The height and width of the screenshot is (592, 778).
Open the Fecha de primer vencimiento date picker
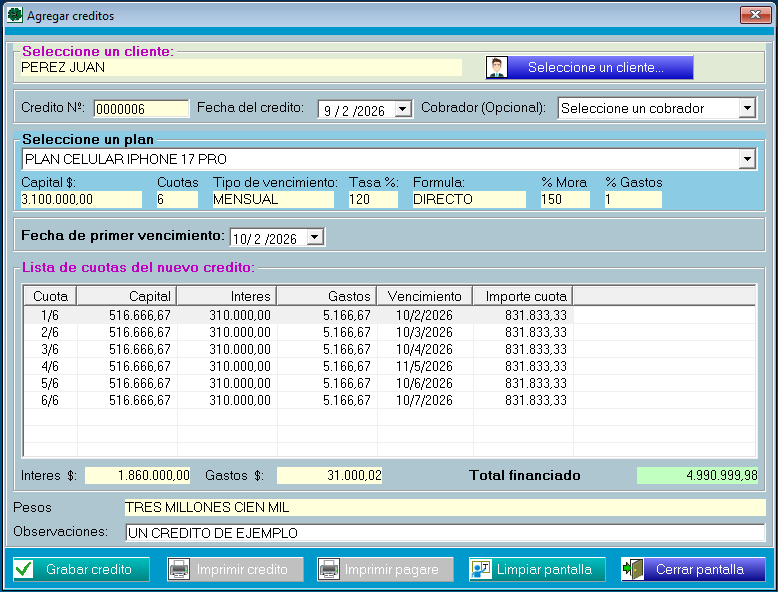[x=315, y=238]
